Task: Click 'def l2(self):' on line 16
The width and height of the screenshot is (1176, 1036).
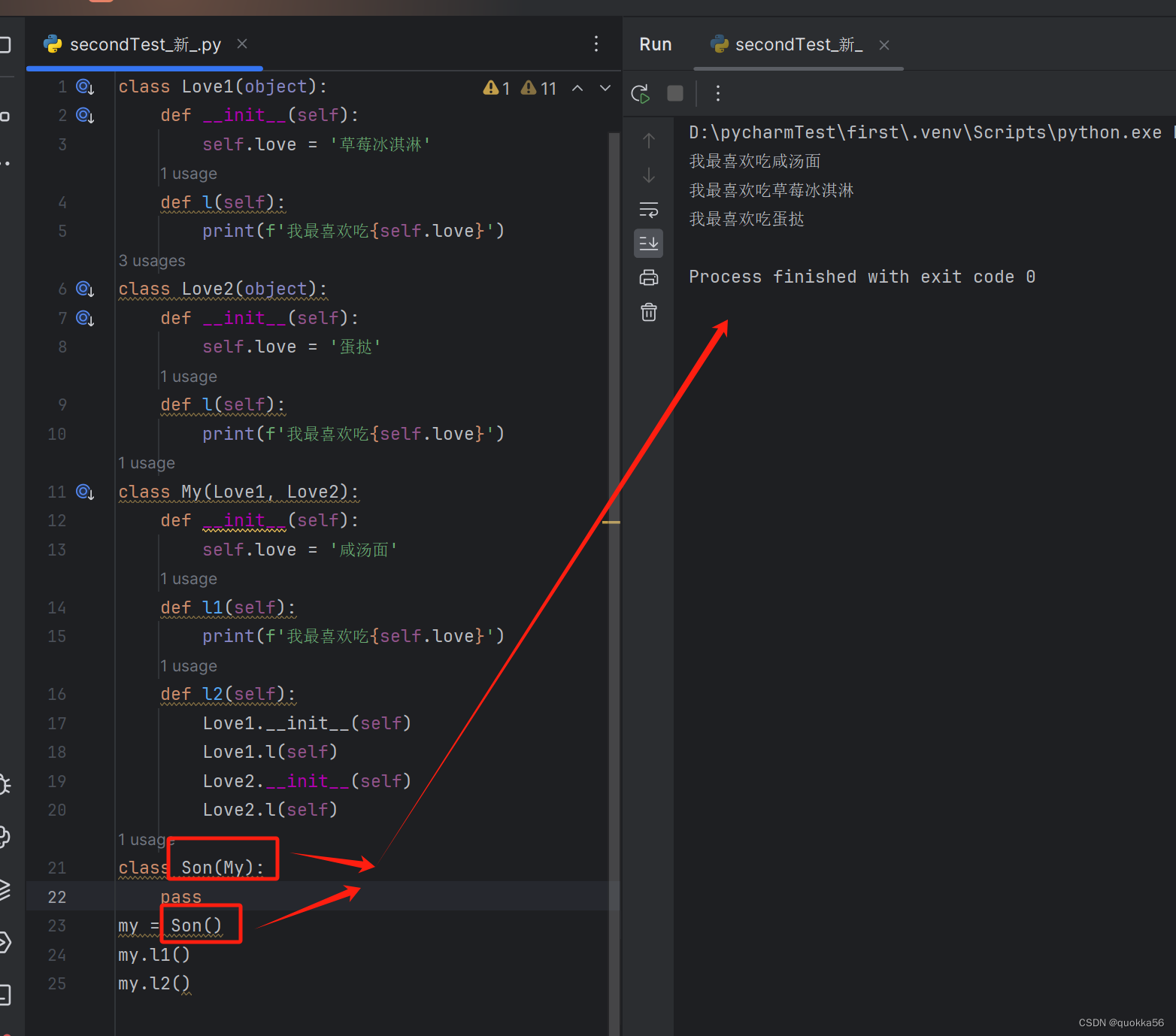Action: tap(228, 695)
